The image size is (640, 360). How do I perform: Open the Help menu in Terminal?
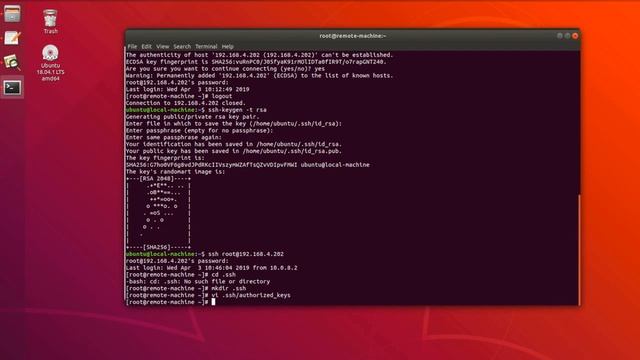coord(227,47)
